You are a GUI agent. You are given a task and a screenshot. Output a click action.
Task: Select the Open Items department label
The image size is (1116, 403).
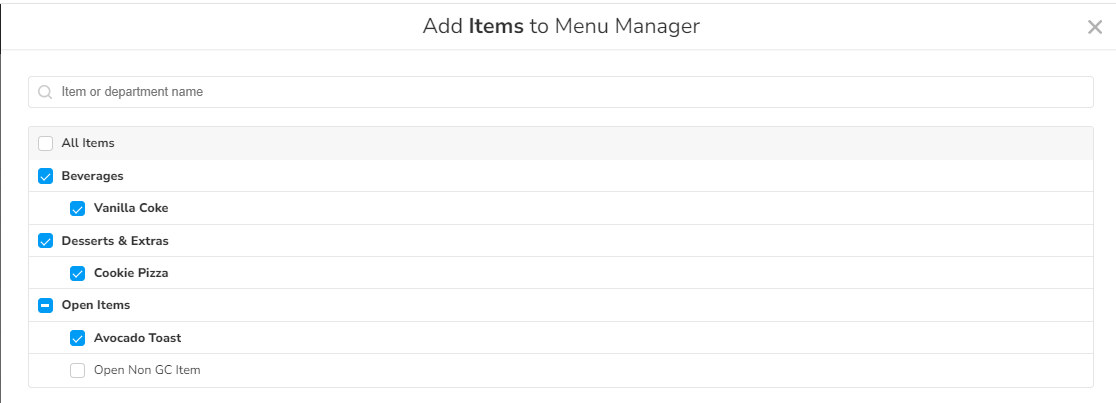click(x=96, y=305)
